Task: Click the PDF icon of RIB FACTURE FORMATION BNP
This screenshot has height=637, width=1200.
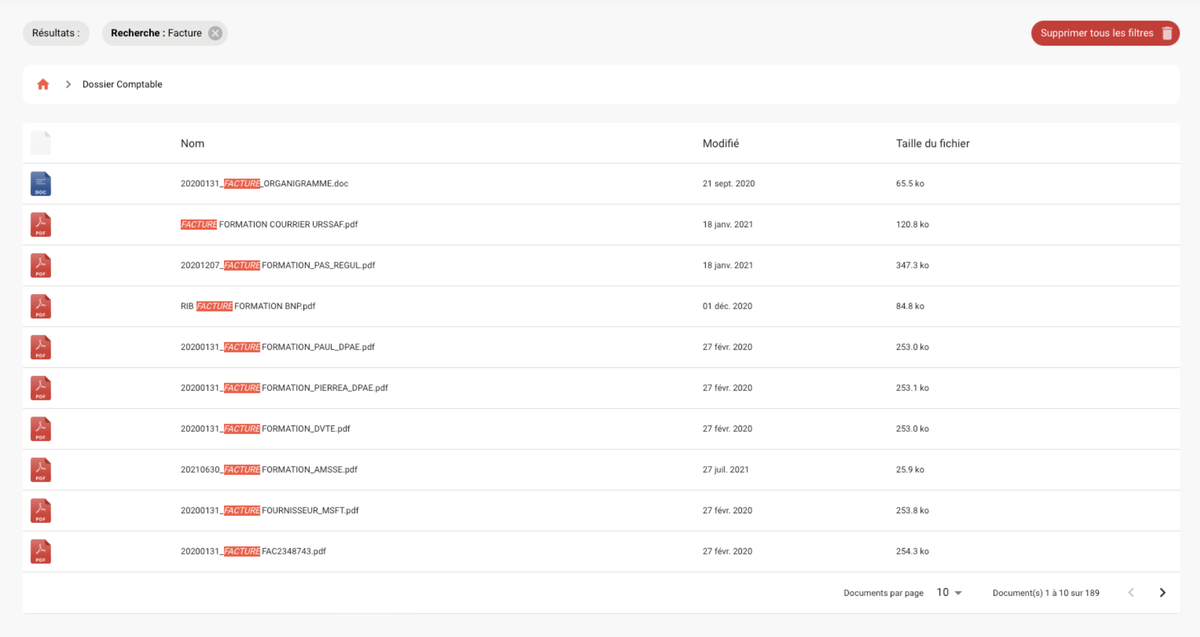Action: pyautogui.click(x=40, y=306)
